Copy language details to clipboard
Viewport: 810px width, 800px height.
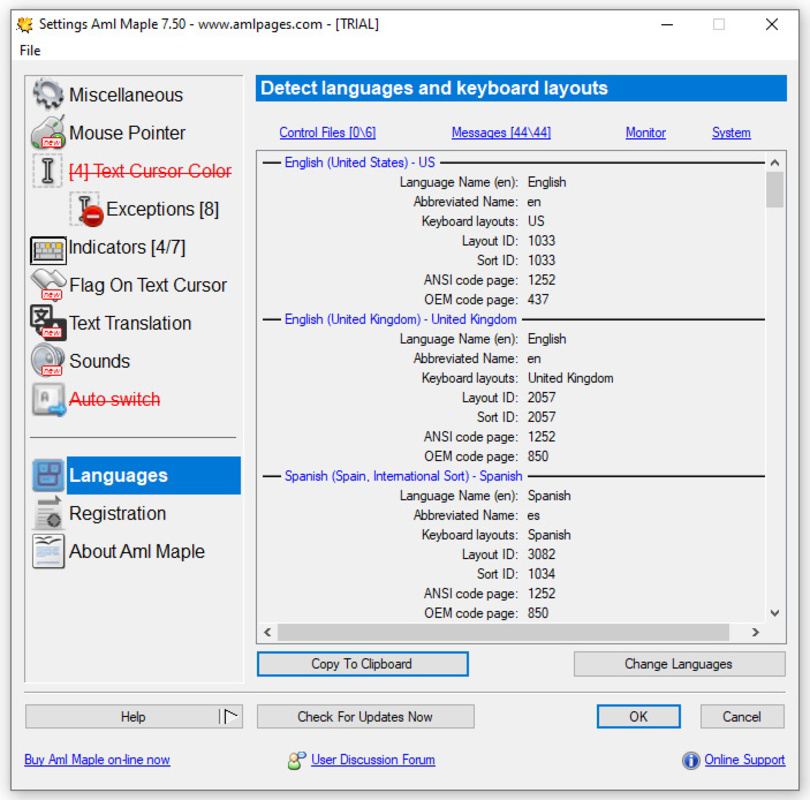click(x=363, y=664)
